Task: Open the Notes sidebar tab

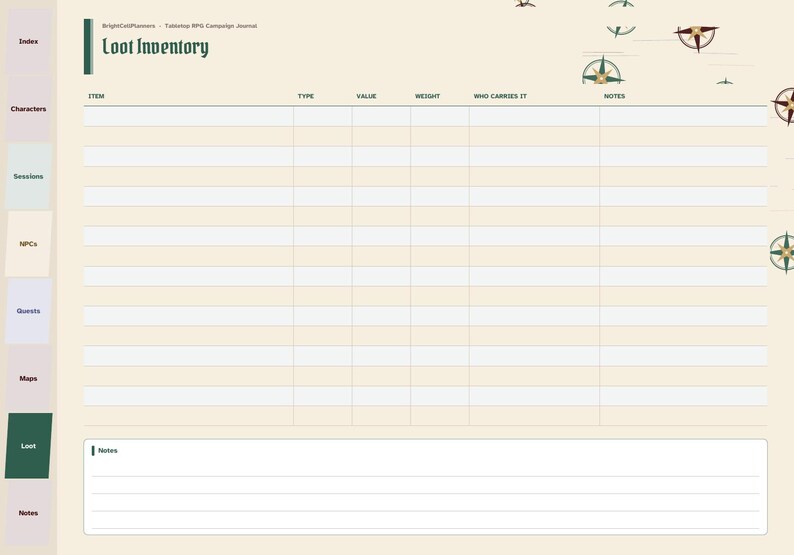Action: pos(28,513)
